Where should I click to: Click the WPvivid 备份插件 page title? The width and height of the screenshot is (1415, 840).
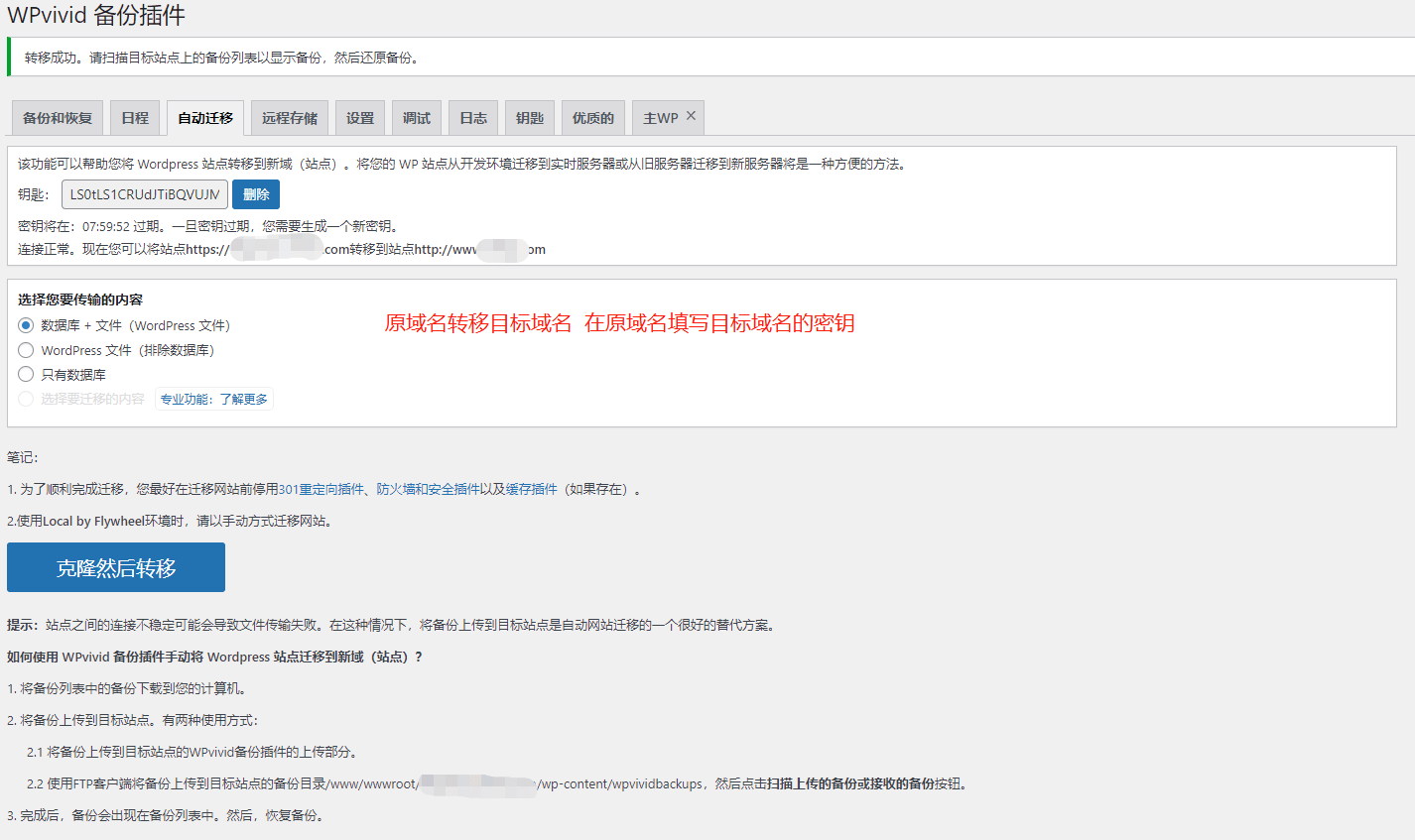96,16
